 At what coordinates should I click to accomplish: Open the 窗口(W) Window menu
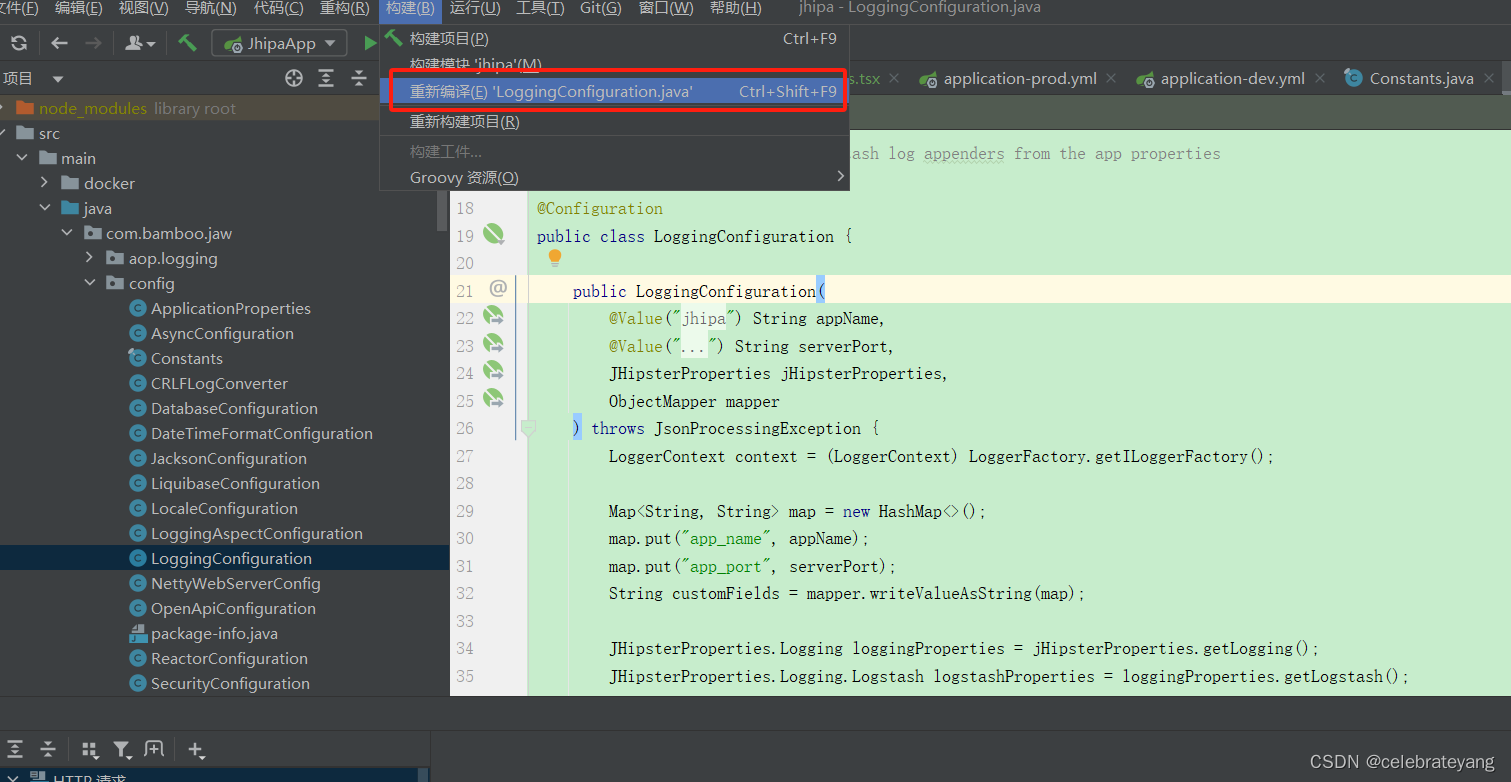tap(666, 8)
